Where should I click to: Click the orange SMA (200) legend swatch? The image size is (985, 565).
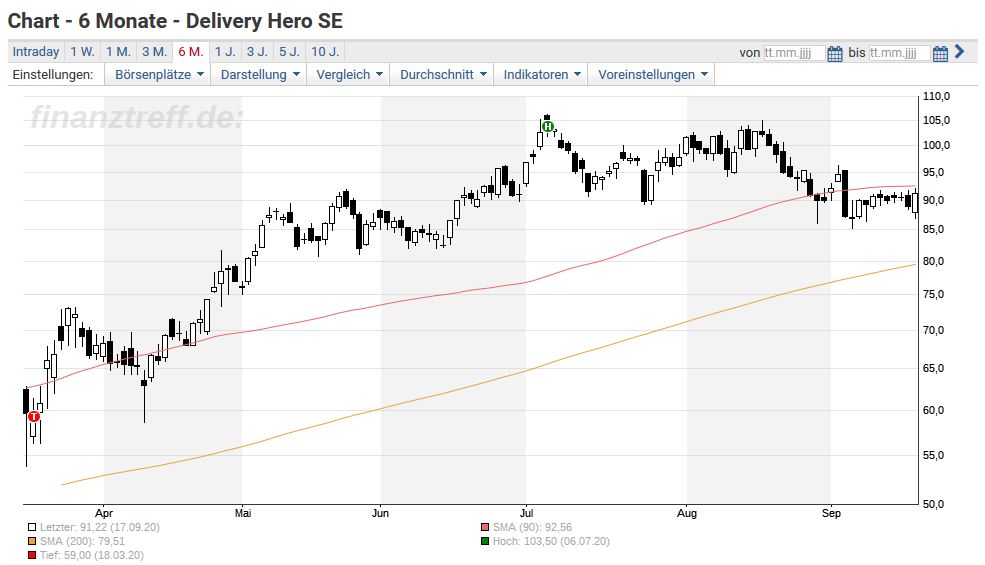(x=32, y=541)
